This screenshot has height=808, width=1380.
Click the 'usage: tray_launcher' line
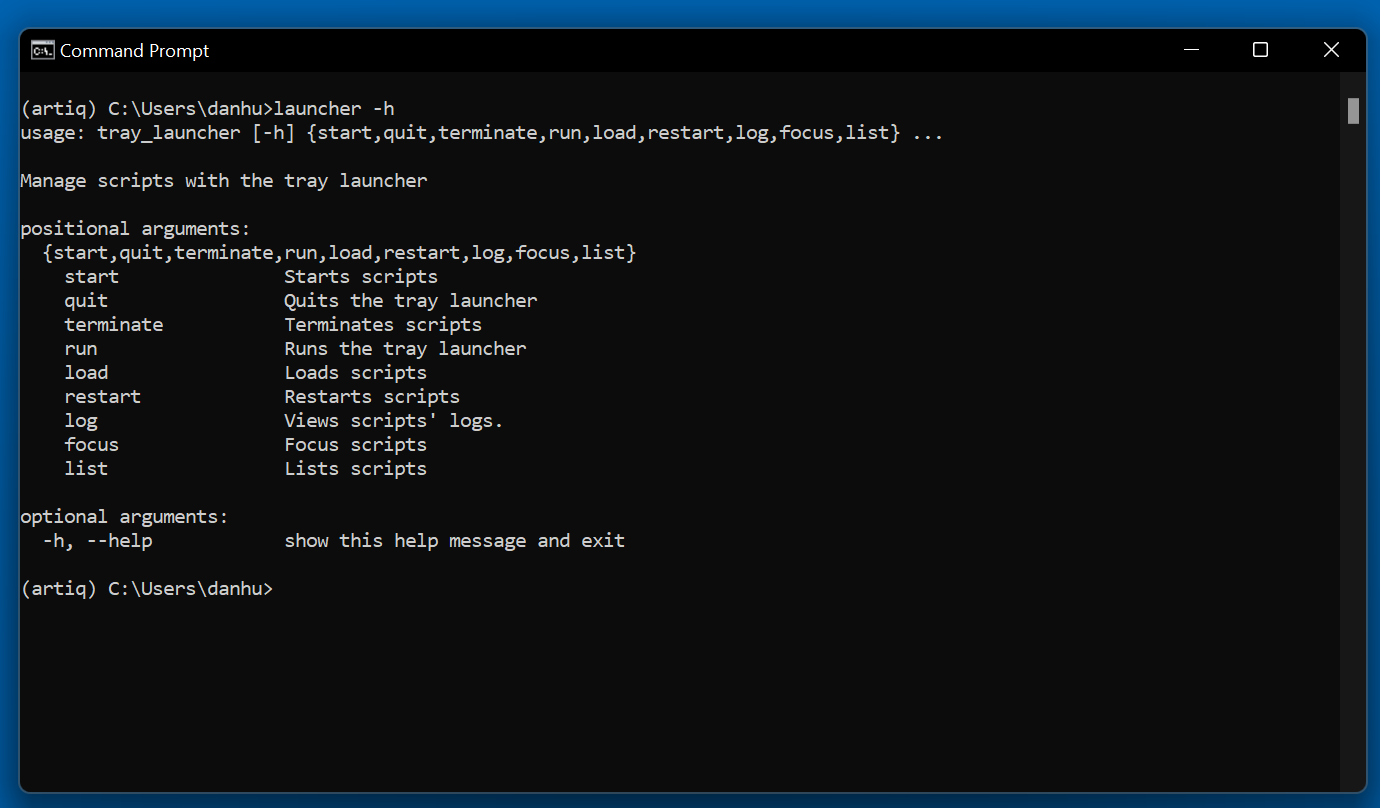[482, 132]
